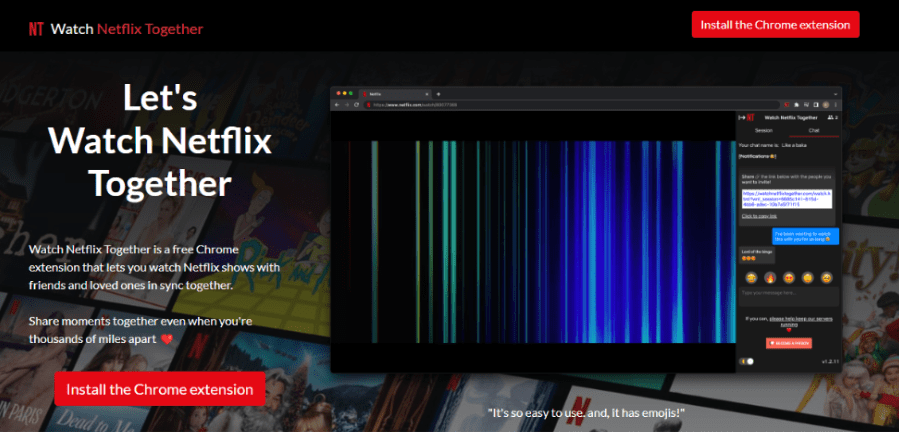Click the Notifications label in the chat panel
Screen dimensions: 899x432
pyautogui.click(x=757, y=156)
